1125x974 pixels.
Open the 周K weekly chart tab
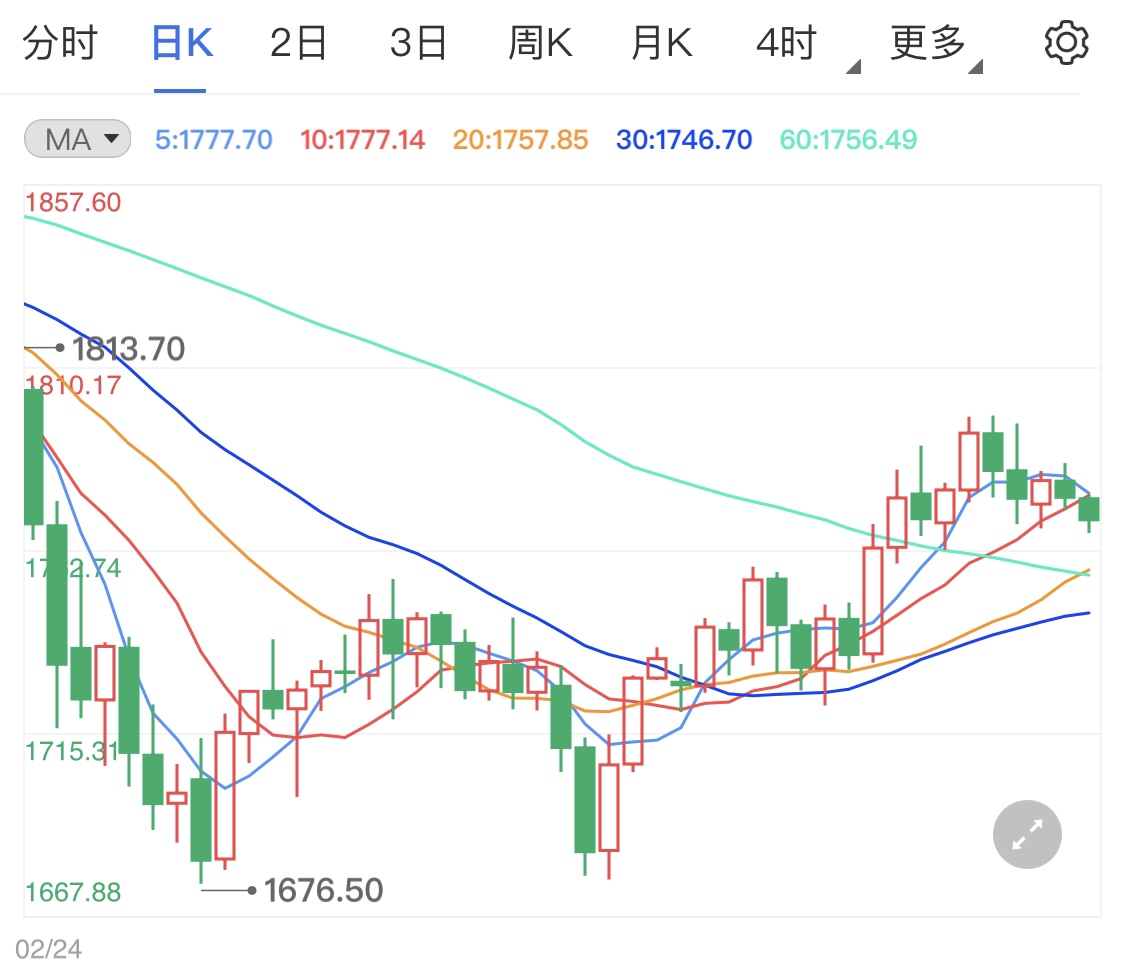(x=540, y=43)
